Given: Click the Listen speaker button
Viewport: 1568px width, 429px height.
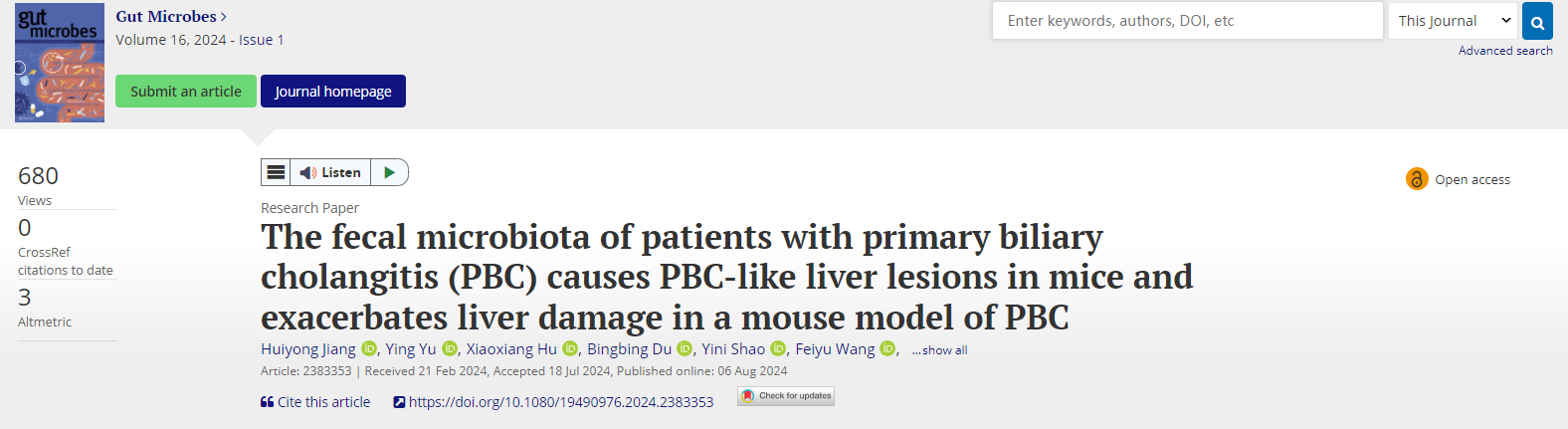Looking at the screenshot, I should click(x=330, y=172).
